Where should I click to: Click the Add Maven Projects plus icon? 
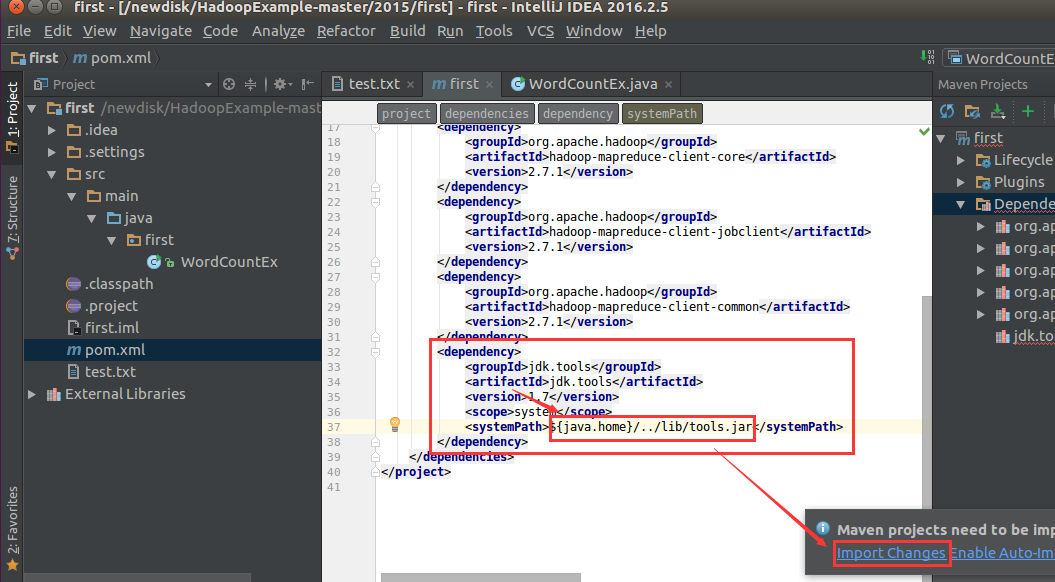1027,111
